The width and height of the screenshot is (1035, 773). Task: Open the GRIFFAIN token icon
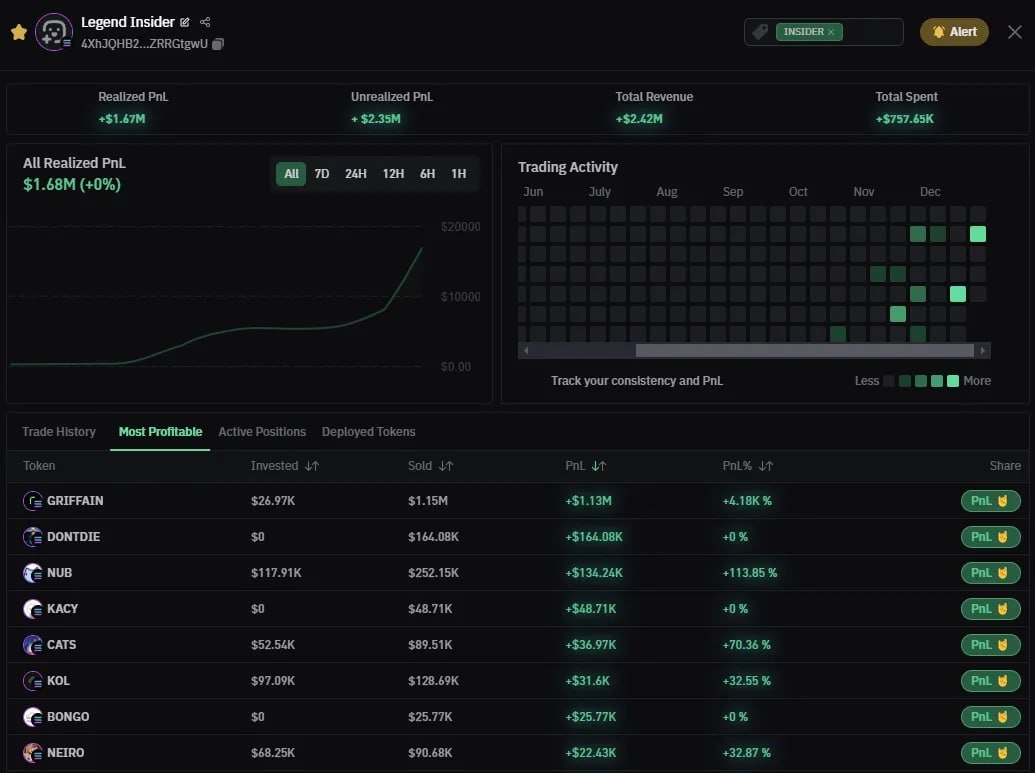click(x=32, y=500)
